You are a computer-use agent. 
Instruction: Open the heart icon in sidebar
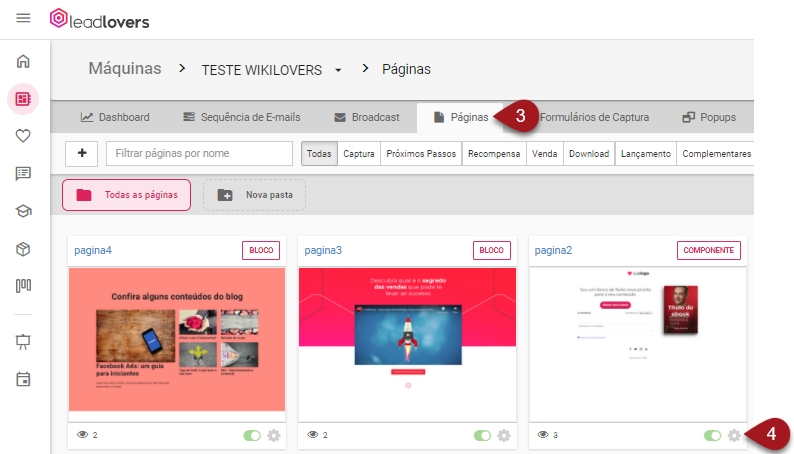point(23,136)
